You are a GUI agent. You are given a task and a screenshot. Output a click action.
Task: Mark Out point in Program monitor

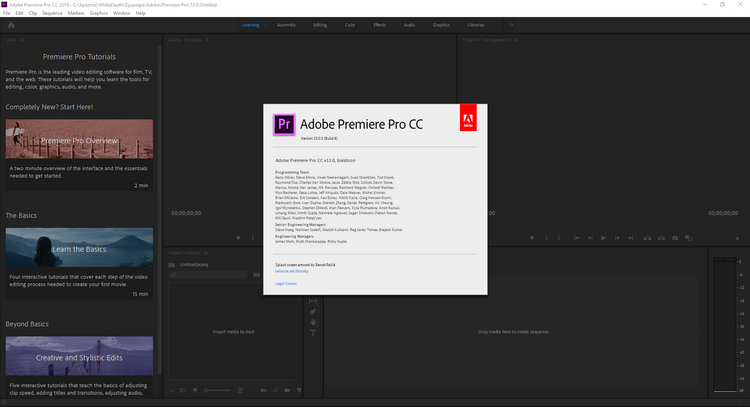(559, 238)
